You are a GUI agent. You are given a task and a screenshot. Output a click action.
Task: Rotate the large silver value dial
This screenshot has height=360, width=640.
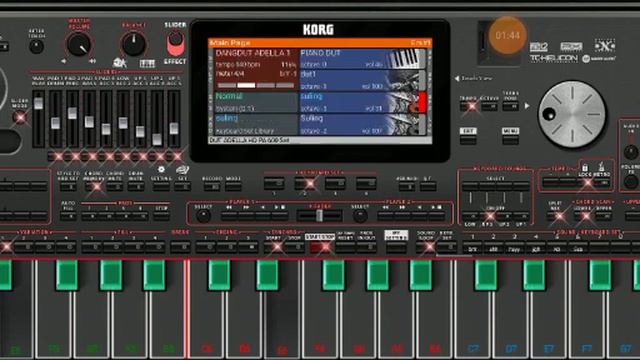pyautogui.click(x=572, y=114)
